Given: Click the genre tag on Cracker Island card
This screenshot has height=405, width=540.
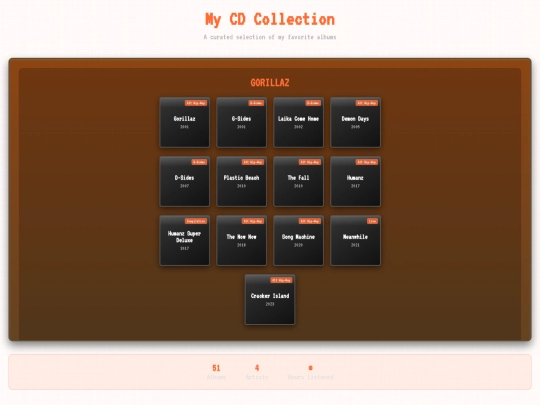Looking at the screenshot, I should [x=281, y=280].
